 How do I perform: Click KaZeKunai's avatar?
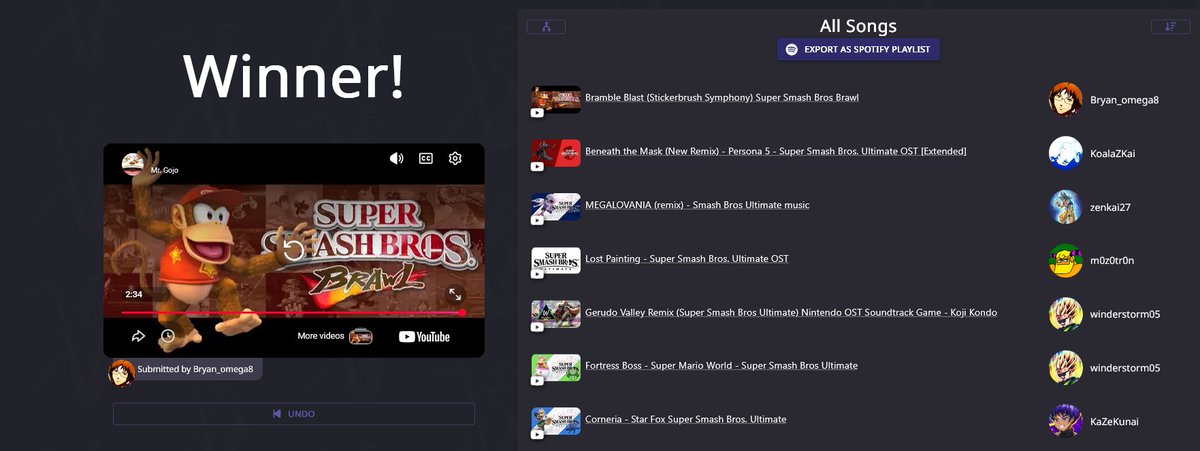(1065, 421)
